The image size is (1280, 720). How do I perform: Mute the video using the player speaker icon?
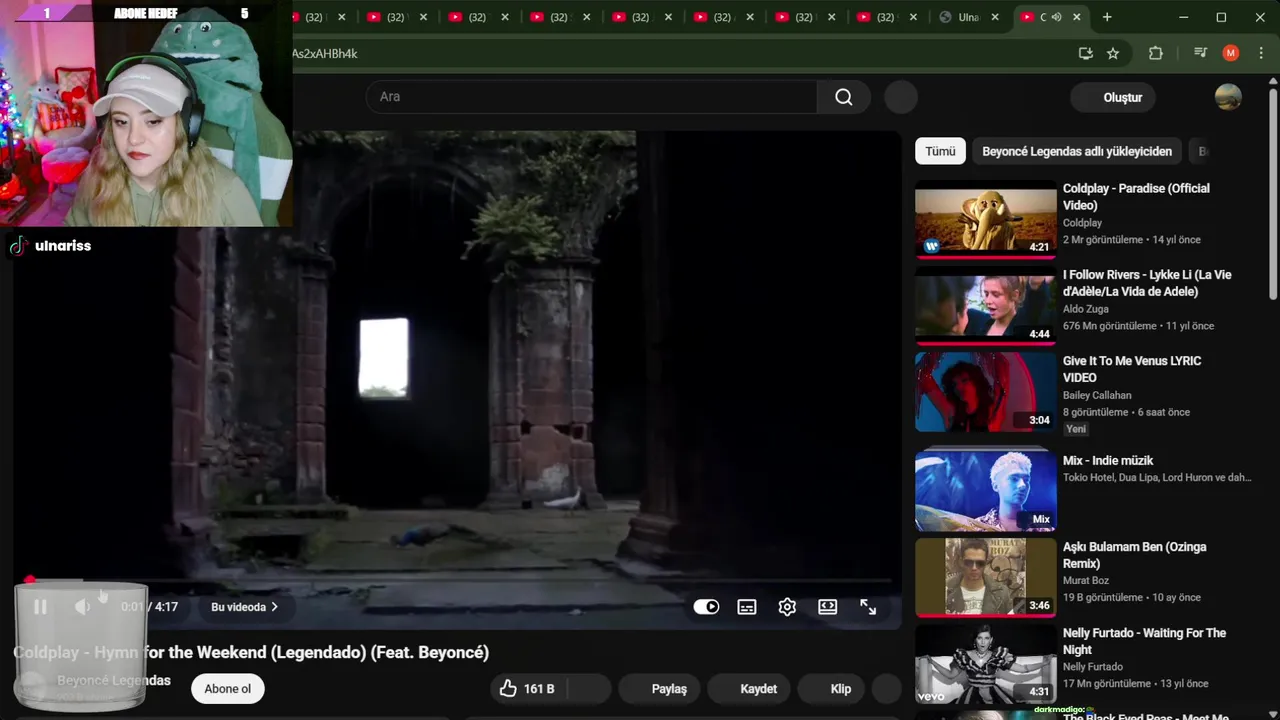click(x=82, y=607)
